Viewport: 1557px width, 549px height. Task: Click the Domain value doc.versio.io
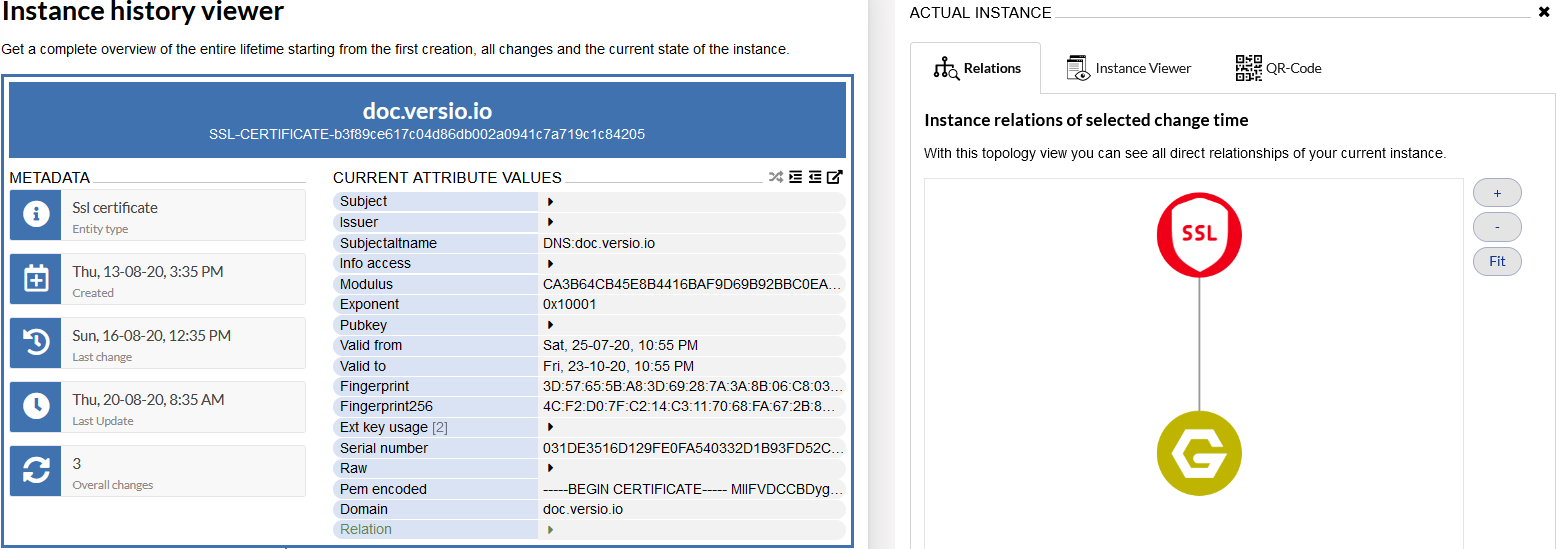coord(583,509)
